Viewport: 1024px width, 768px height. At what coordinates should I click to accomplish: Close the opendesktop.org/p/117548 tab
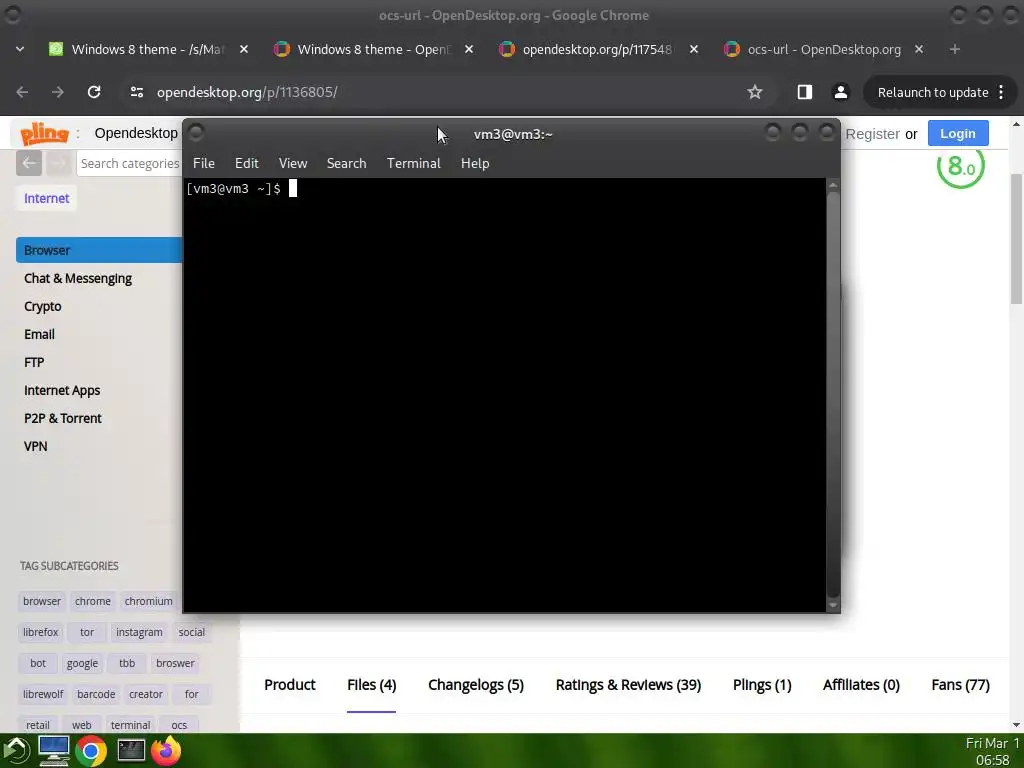(x=694, y=49)
